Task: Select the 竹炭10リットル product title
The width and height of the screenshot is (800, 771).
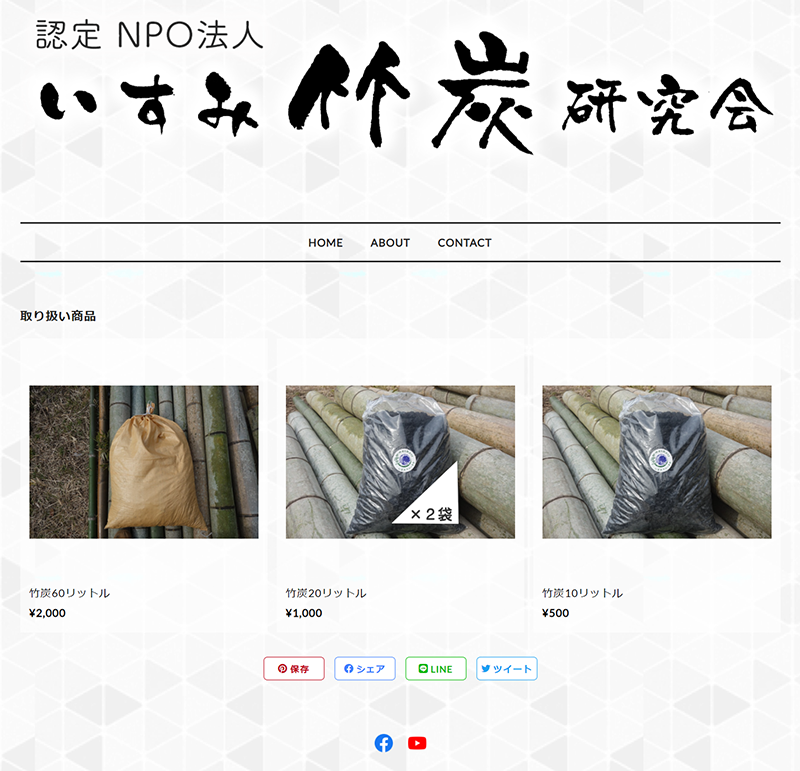Action: pyautogui.click(x=582, y=593)
